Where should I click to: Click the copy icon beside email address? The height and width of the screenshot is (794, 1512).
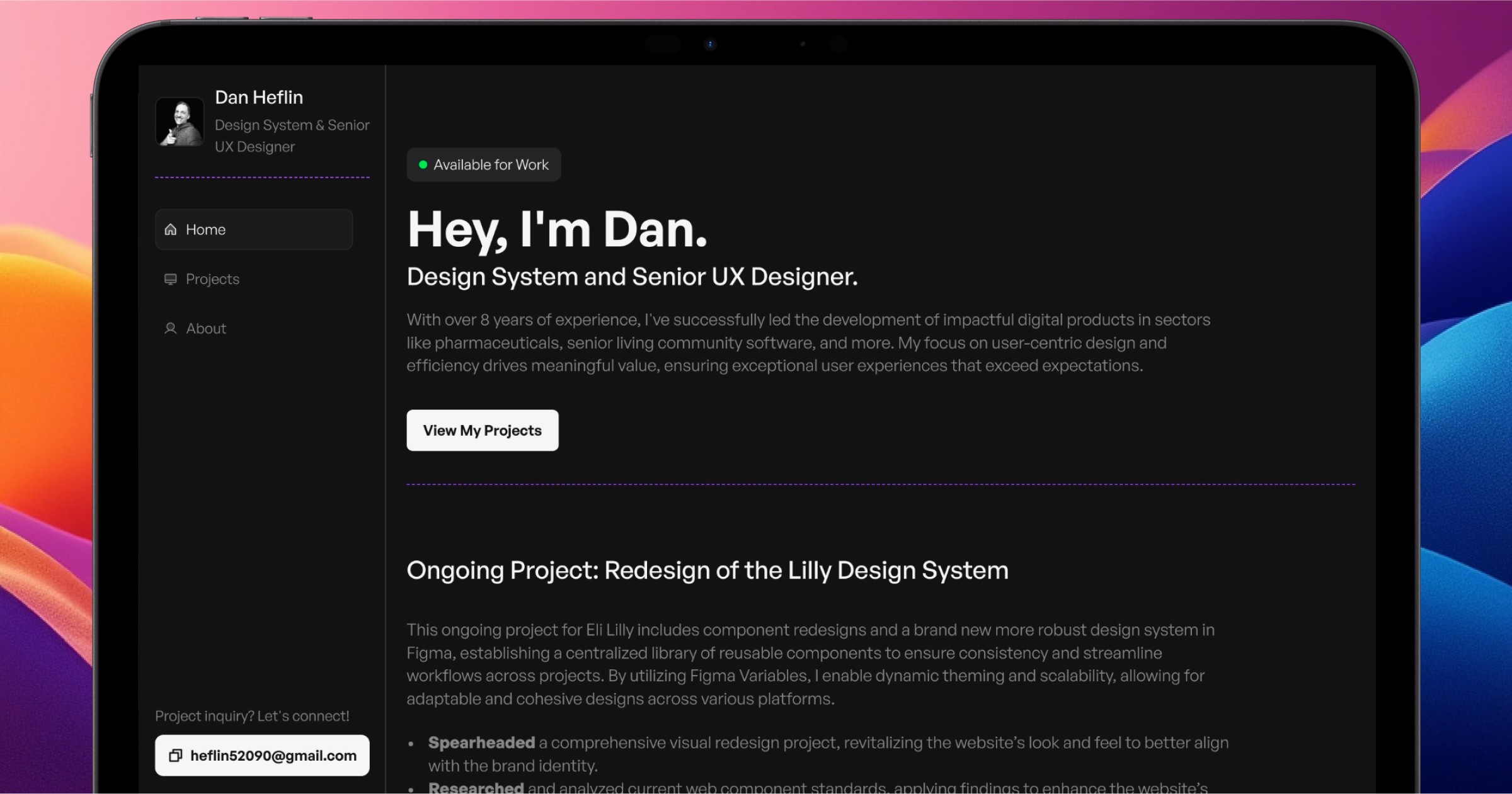pyautogui.click(x=176, y=756)
